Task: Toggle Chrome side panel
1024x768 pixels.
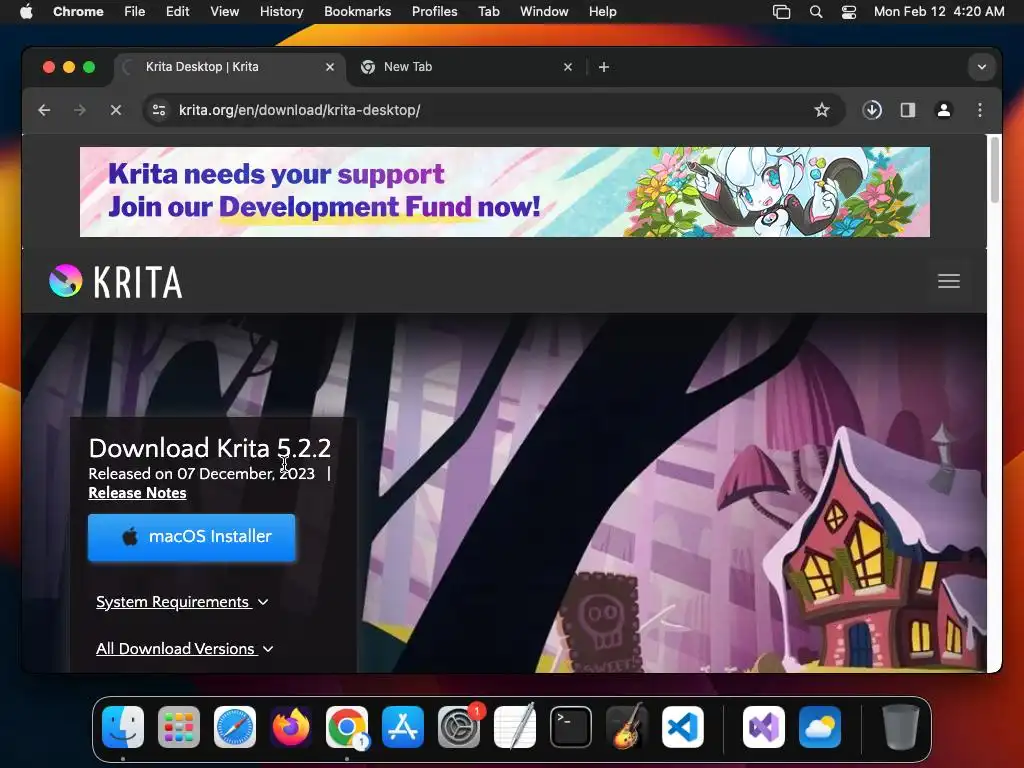Action: 908,110
